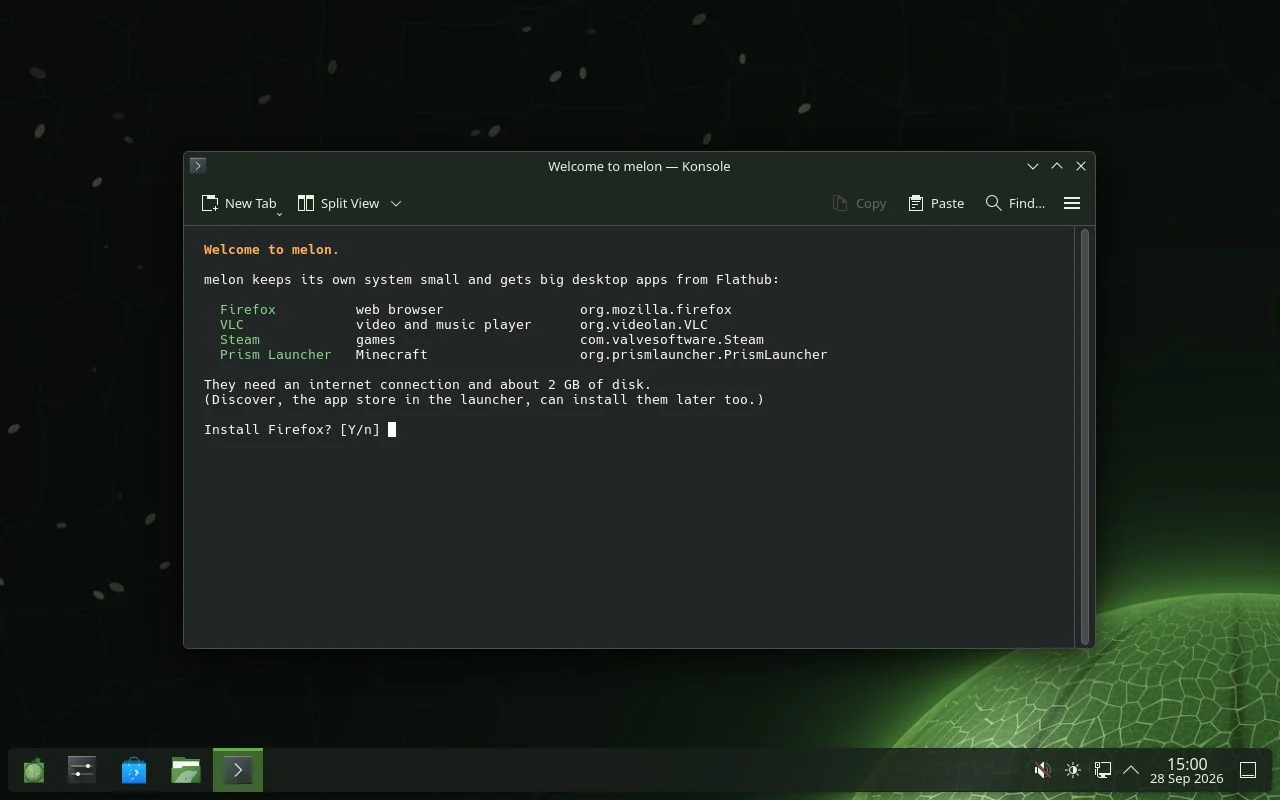Paste from clipboard using Paste button
Screen dimensions: 1280x800
click(936, 203)
